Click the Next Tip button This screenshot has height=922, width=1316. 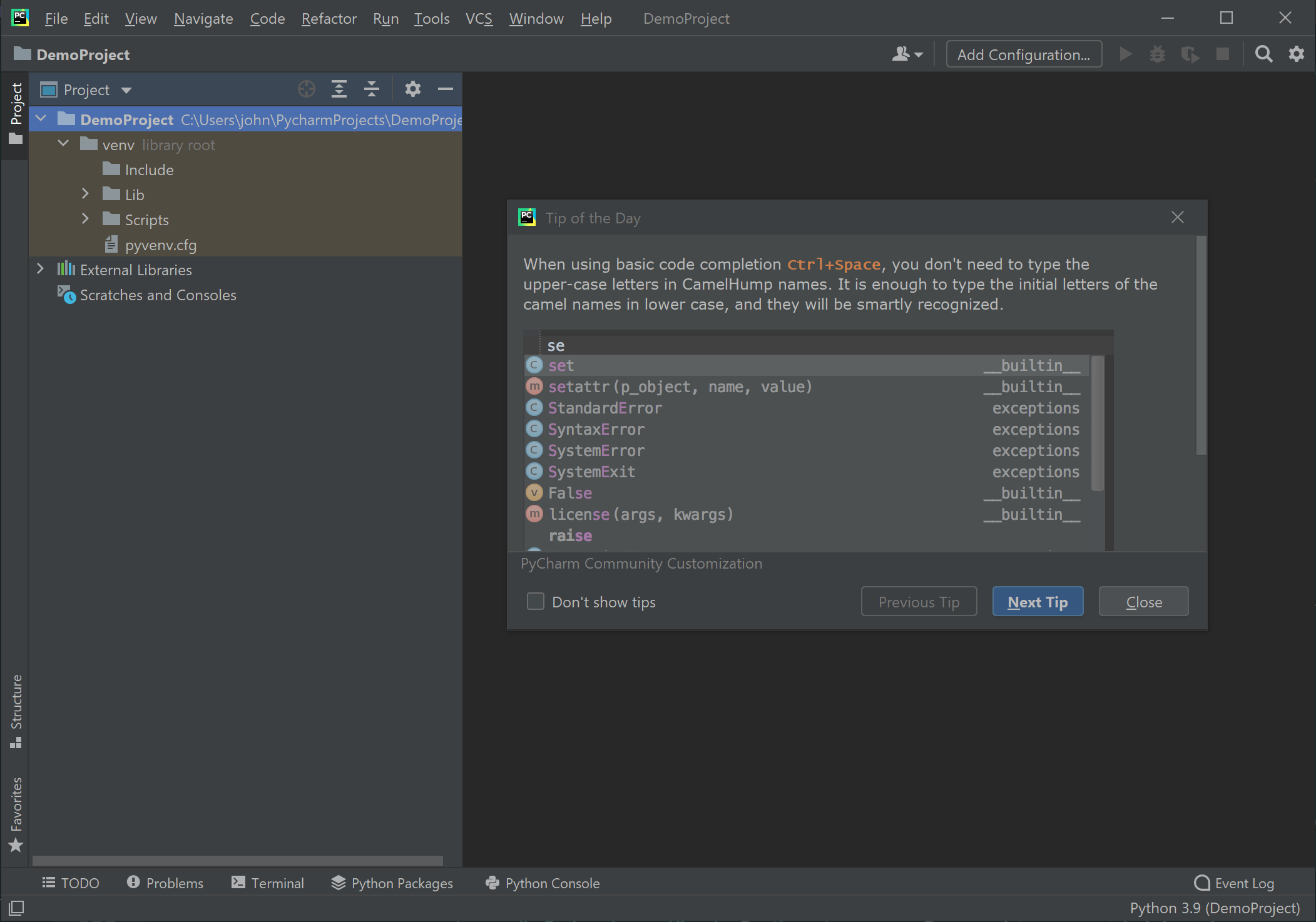pyautogui.click(x=1038, y=602)
